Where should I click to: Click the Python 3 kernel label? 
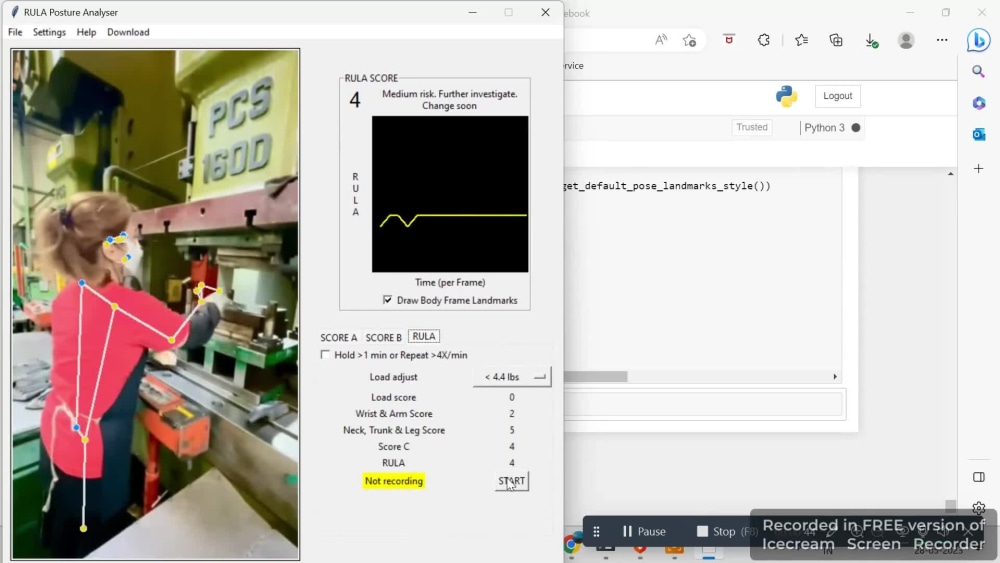tap(824, 128)
